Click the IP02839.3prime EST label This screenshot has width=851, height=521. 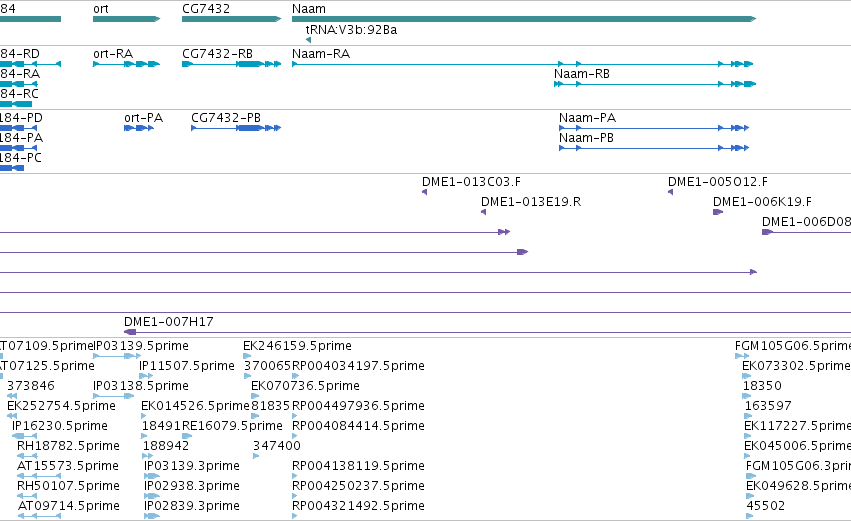[x=192, y=506]
